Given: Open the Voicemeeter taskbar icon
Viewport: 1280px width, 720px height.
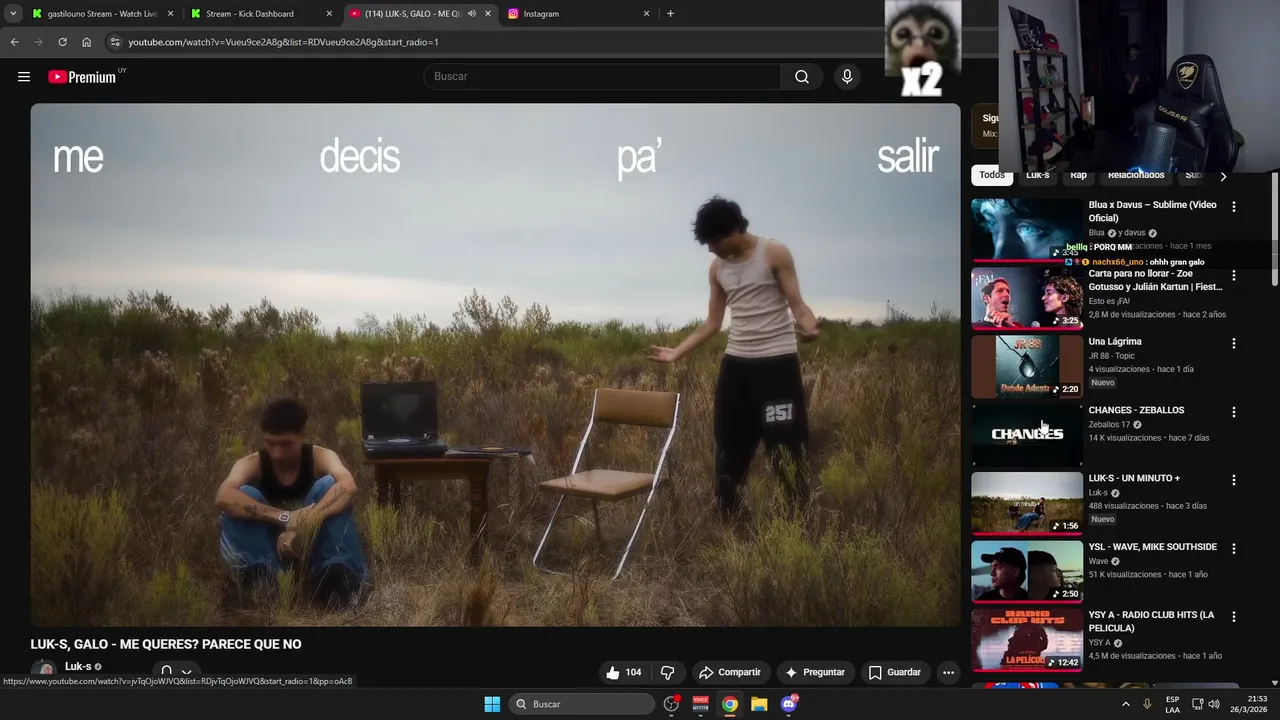Looking at the screenshot, I should [701, 704].
